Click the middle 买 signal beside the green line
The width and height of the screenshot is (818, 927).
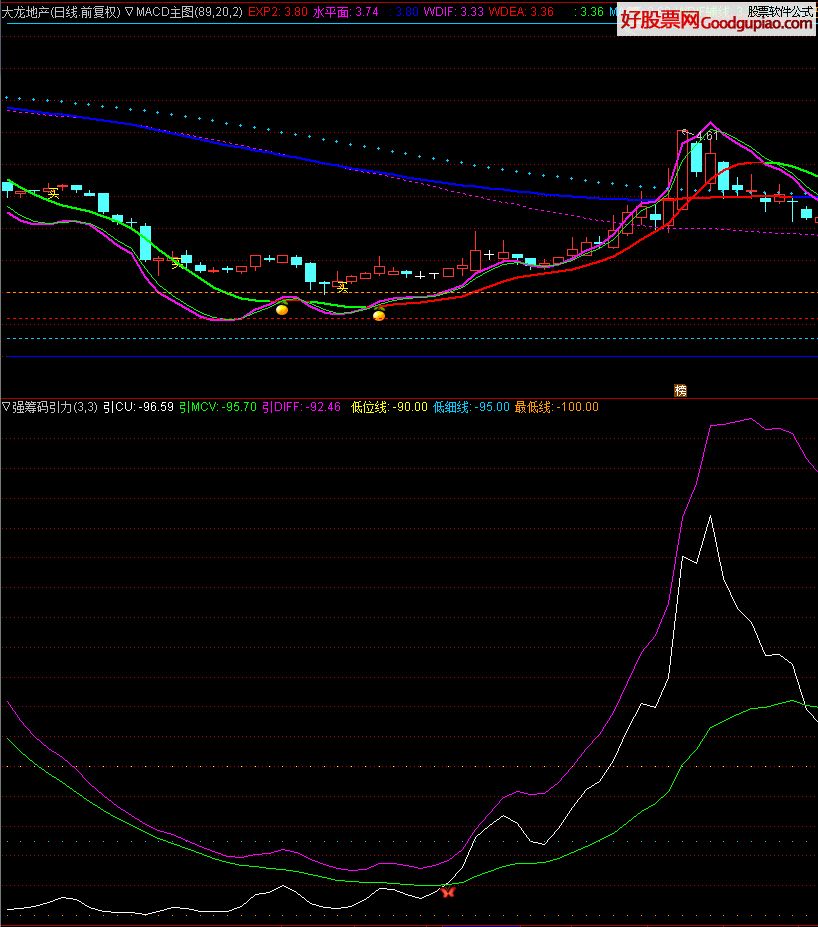(x=178, y=263)
